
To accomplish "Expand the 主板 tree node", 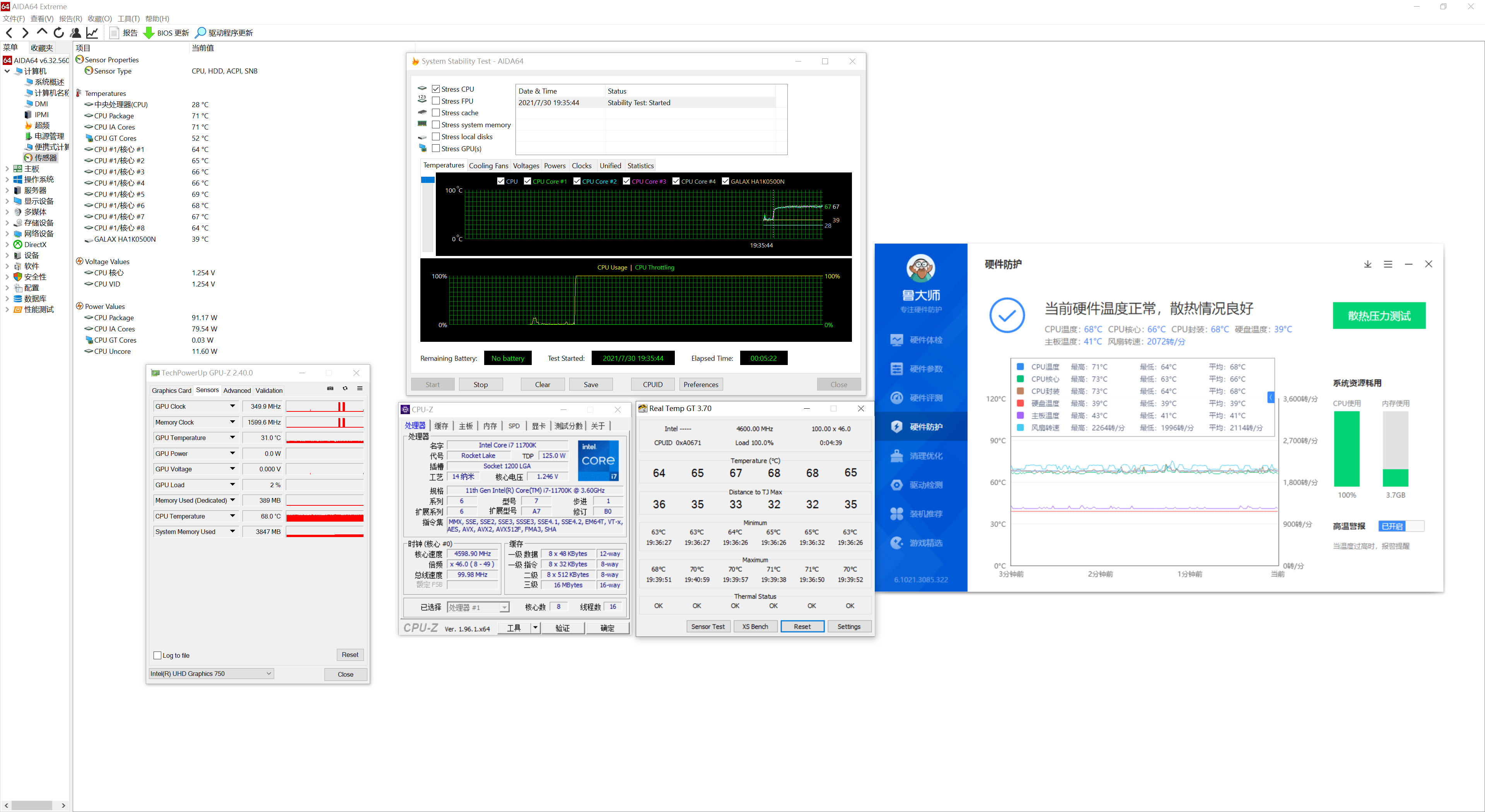I will pyautogui.click(x=7, y=169).
